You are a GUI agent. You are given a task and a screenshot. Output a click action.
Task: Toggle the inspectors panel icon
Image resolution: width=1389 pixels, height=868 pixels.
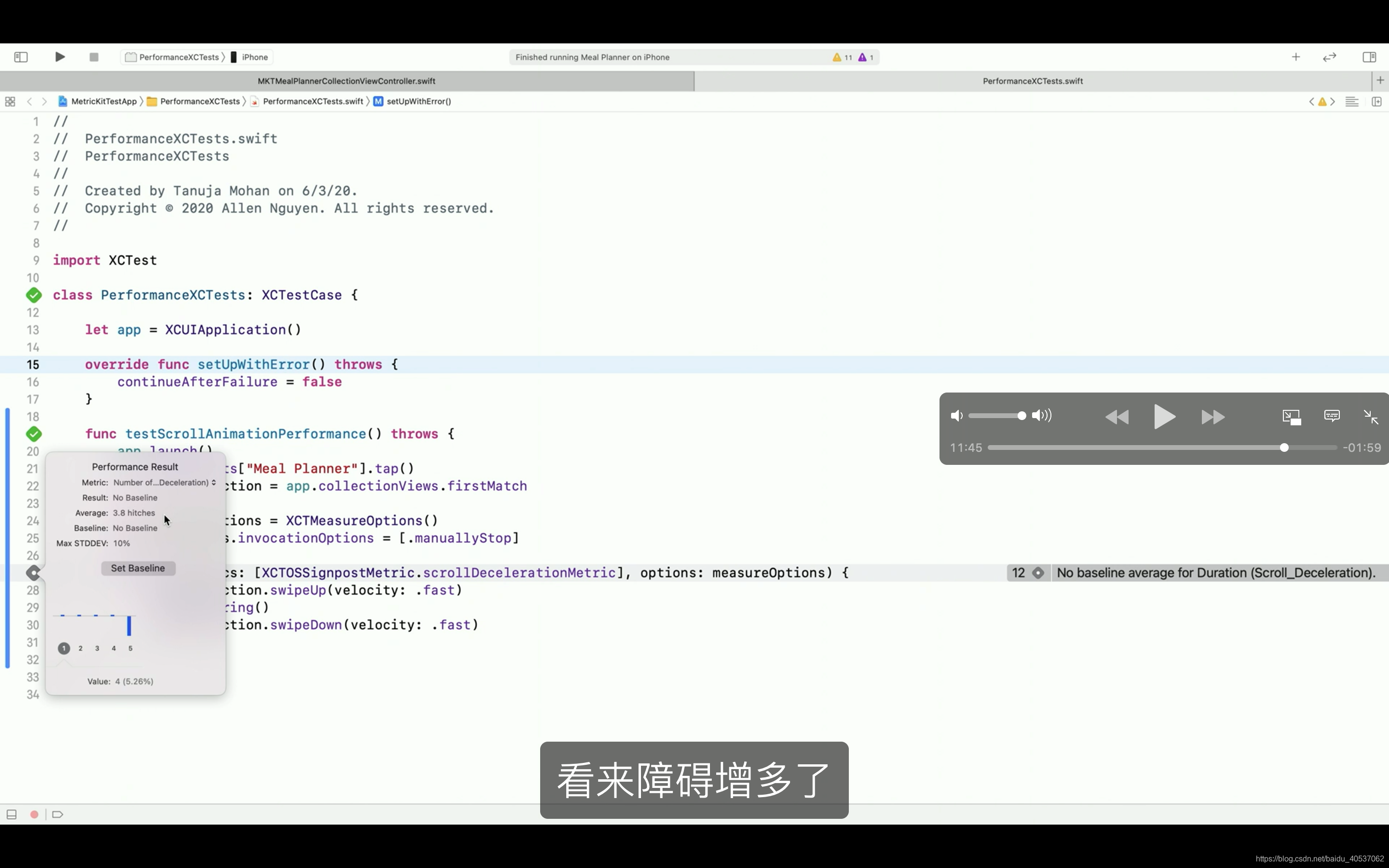click(x=1369, y=57)
